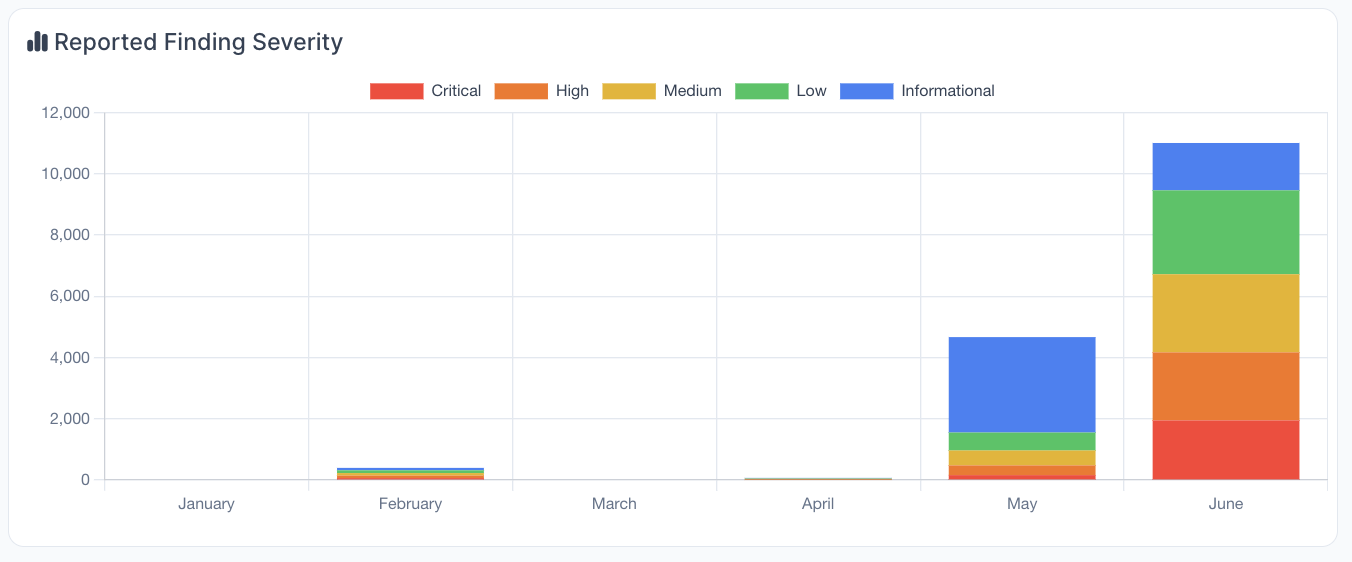Click the orange High legend swatch

[x=521, y=91]
